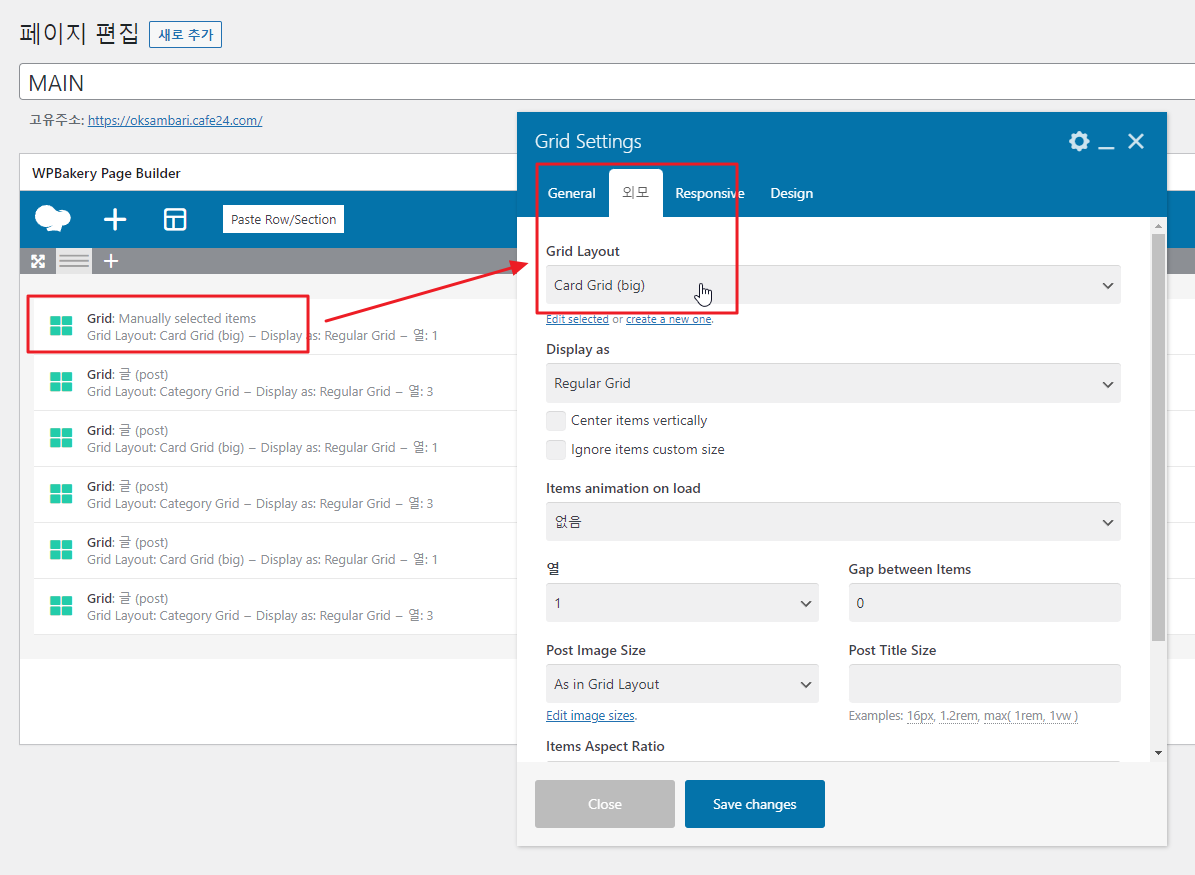Click the Close button
Screen dimensions: 1195x875
tap(604, 804)
